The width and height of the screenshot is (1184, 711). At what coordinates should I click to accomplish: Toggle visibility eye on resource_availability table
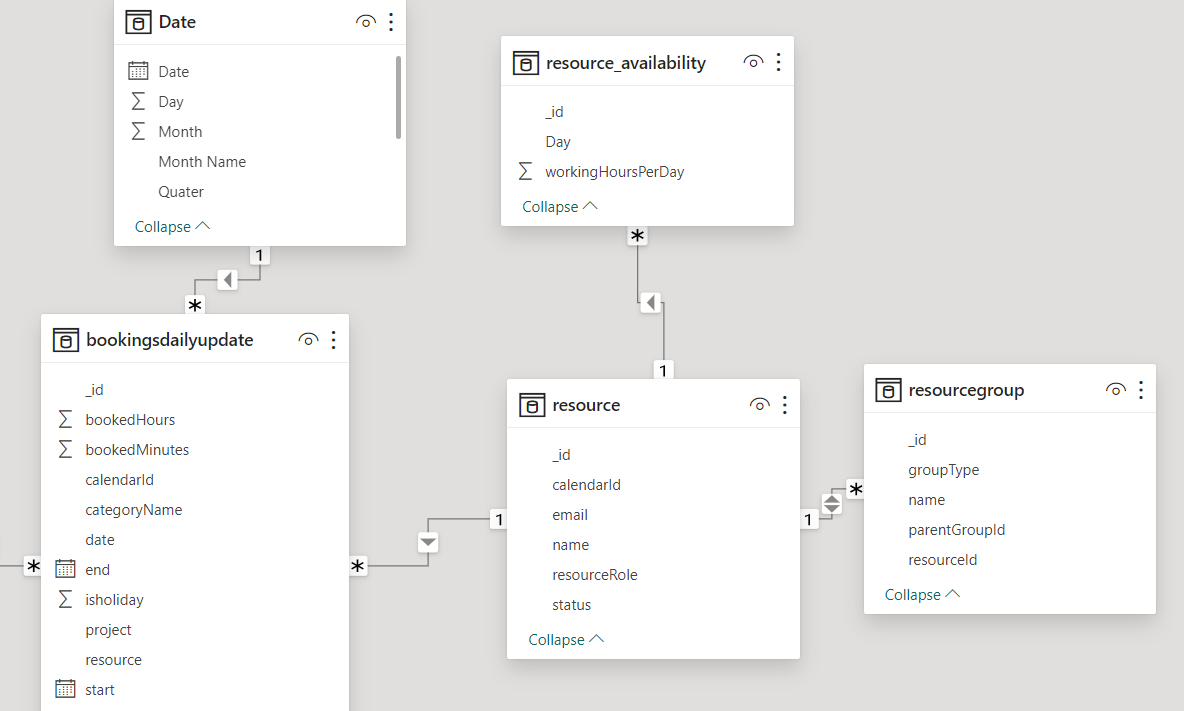[x=753, y=62]
